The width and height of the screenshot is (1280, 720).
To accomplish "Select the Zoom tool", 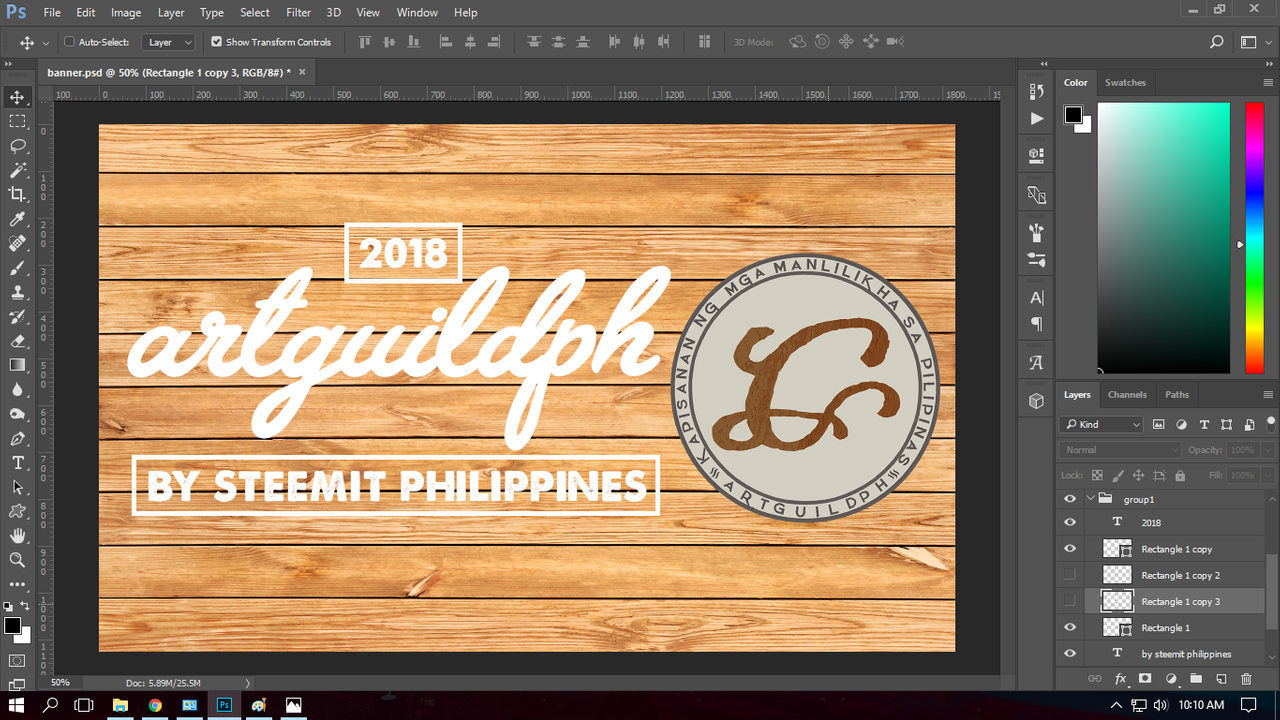I will tap(17, 559).
